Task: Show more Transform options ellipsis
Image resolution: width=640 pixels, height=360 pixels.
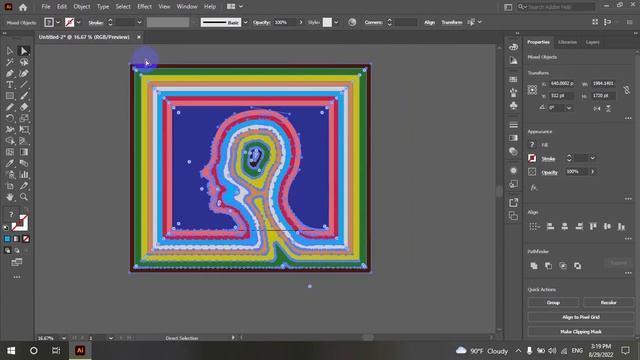Action: [x=628, y=118]
